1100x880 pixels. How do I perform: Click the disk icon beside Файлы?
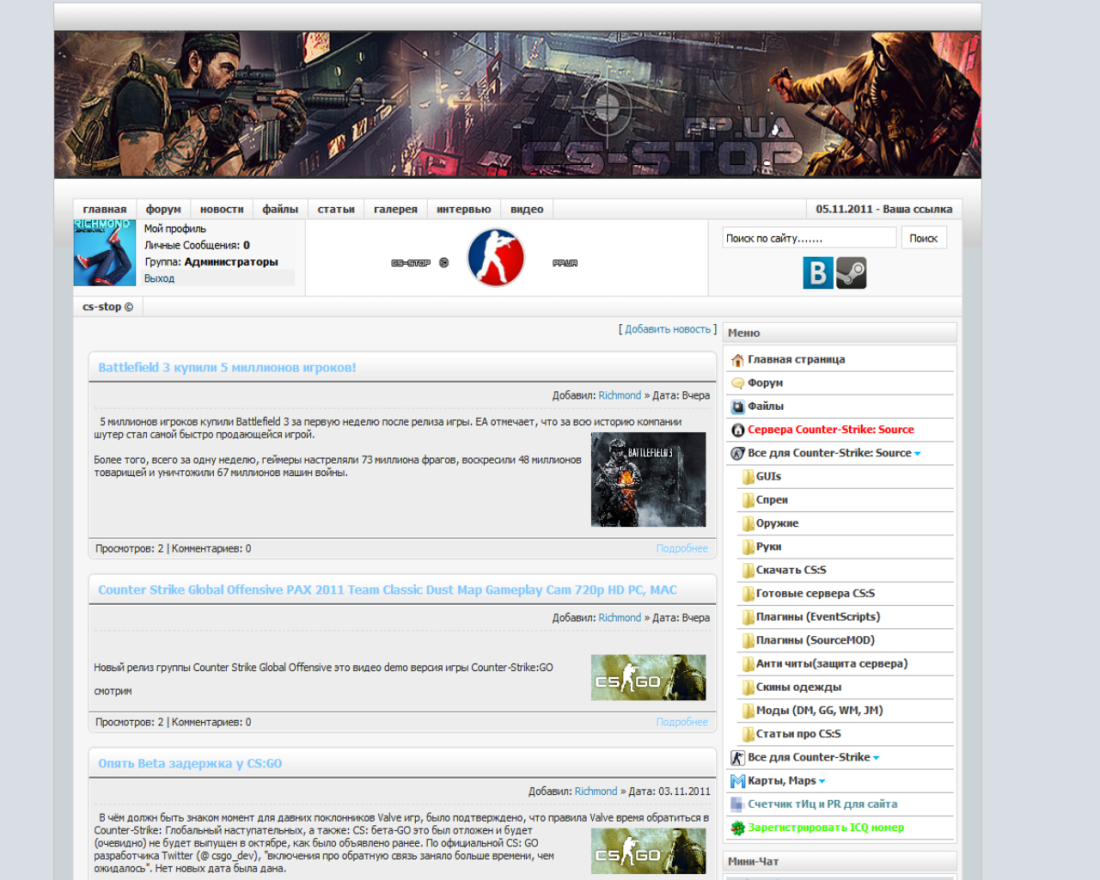(x=737, y=406)
